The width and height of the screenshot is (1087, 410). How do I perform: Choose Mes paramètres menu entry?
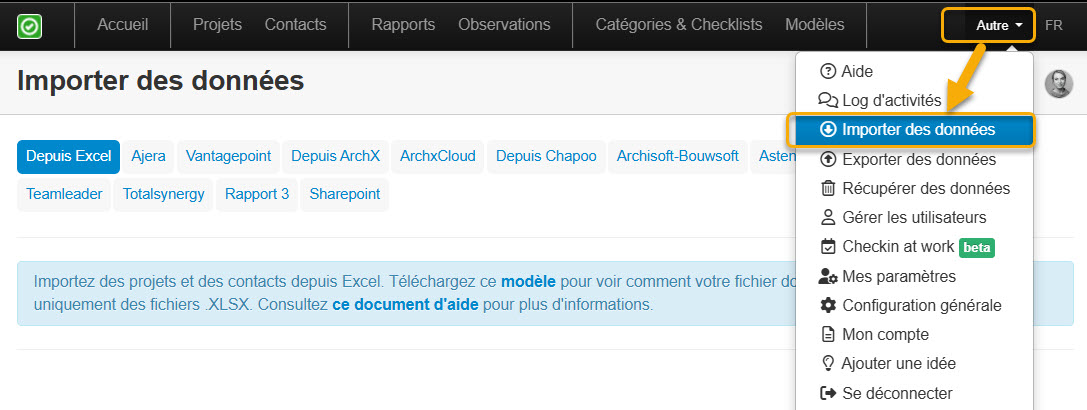point(914,276)
